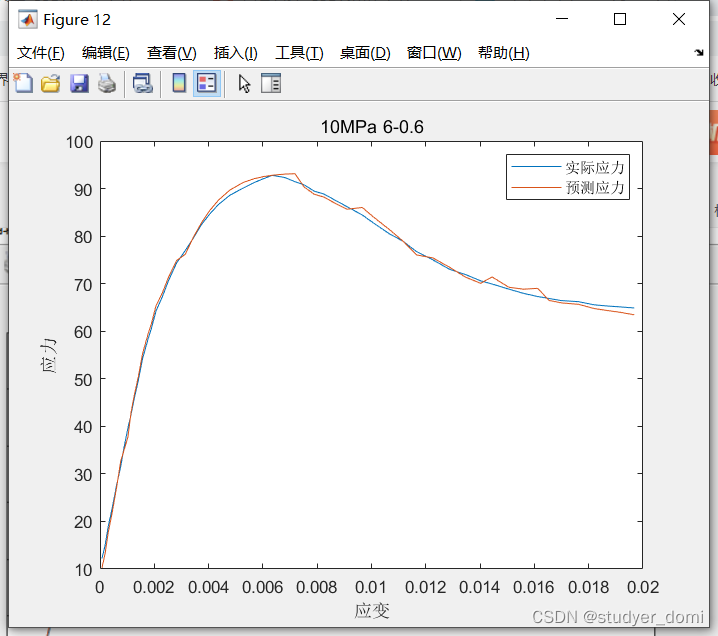The image size is (718, 636).
Task: Open the Property Inspector icon
Action: pos(271,84)
